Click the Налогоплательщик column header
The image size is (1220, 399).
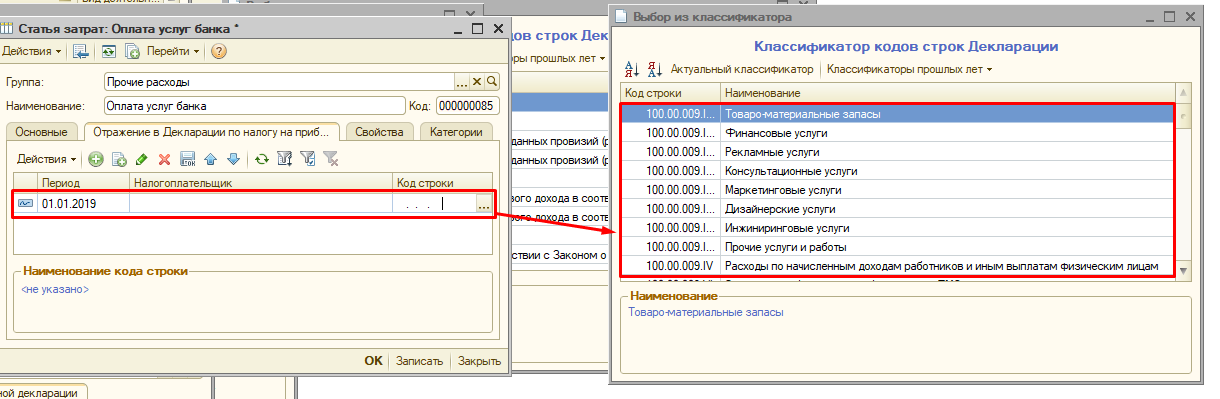click(261, 183)
